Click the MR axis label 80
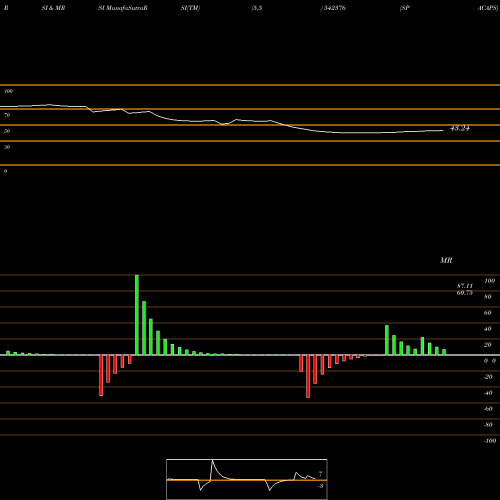500x500 pixels. click(x=488, y=297)
